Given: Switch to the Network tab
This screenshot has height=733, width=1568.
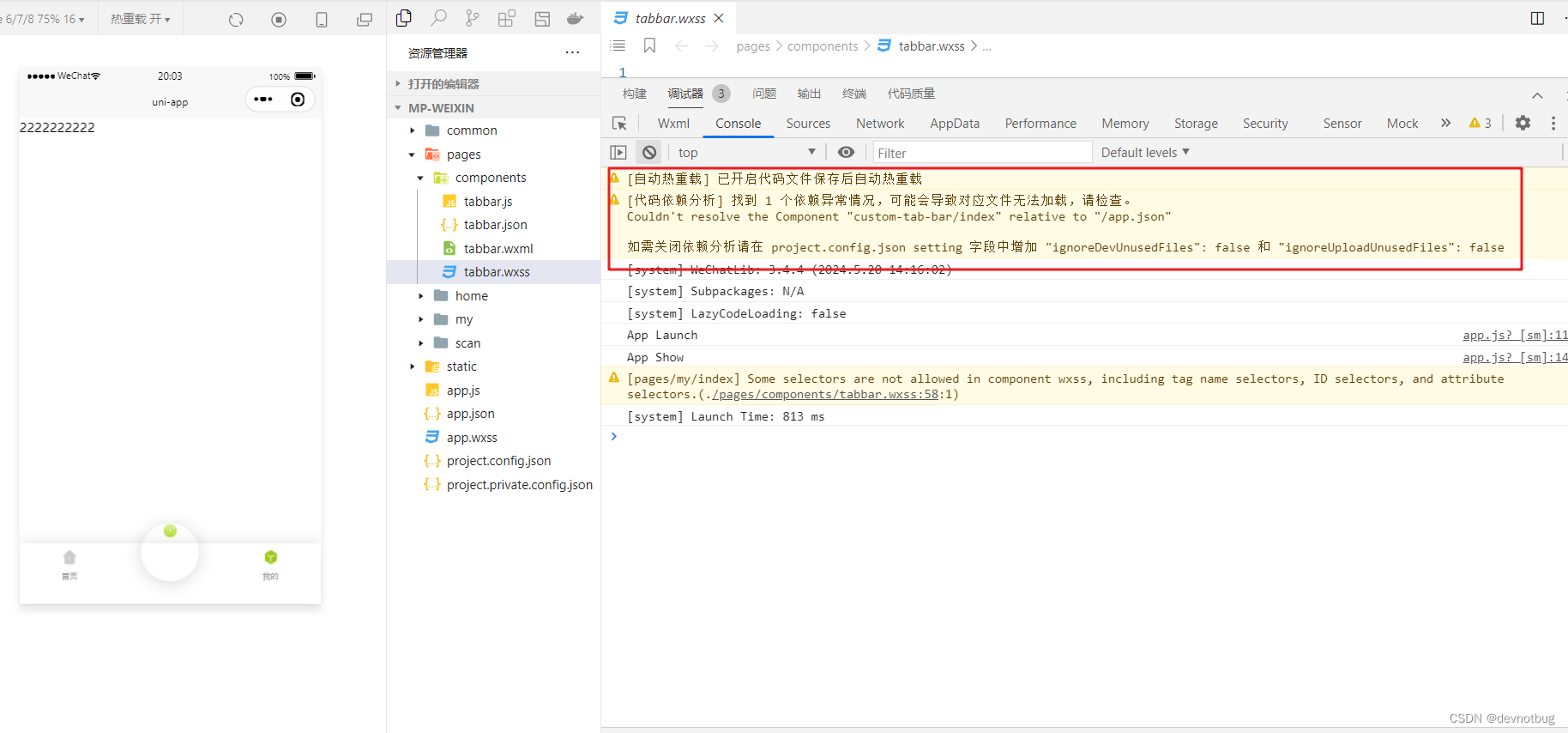Looking at the screenshot, I should (x=880, y=124).
